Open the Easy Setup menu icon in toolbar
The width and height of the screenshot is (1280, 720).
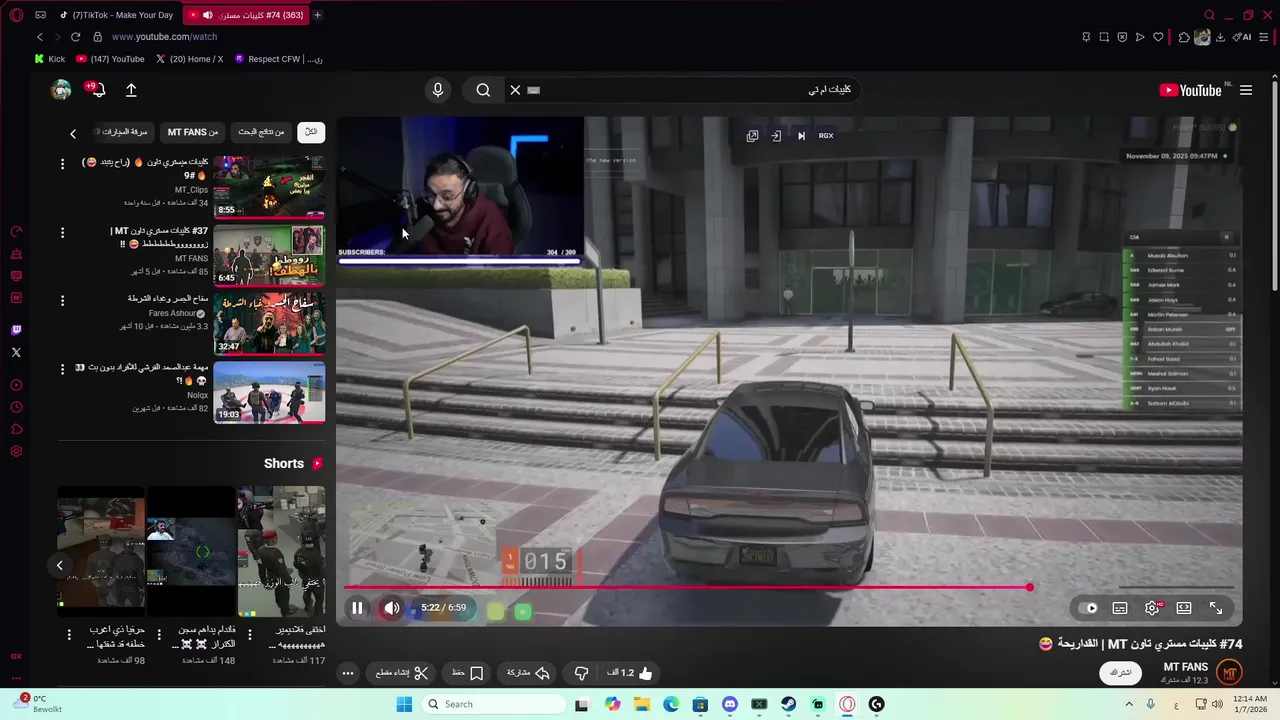[x=1266, y=37]
